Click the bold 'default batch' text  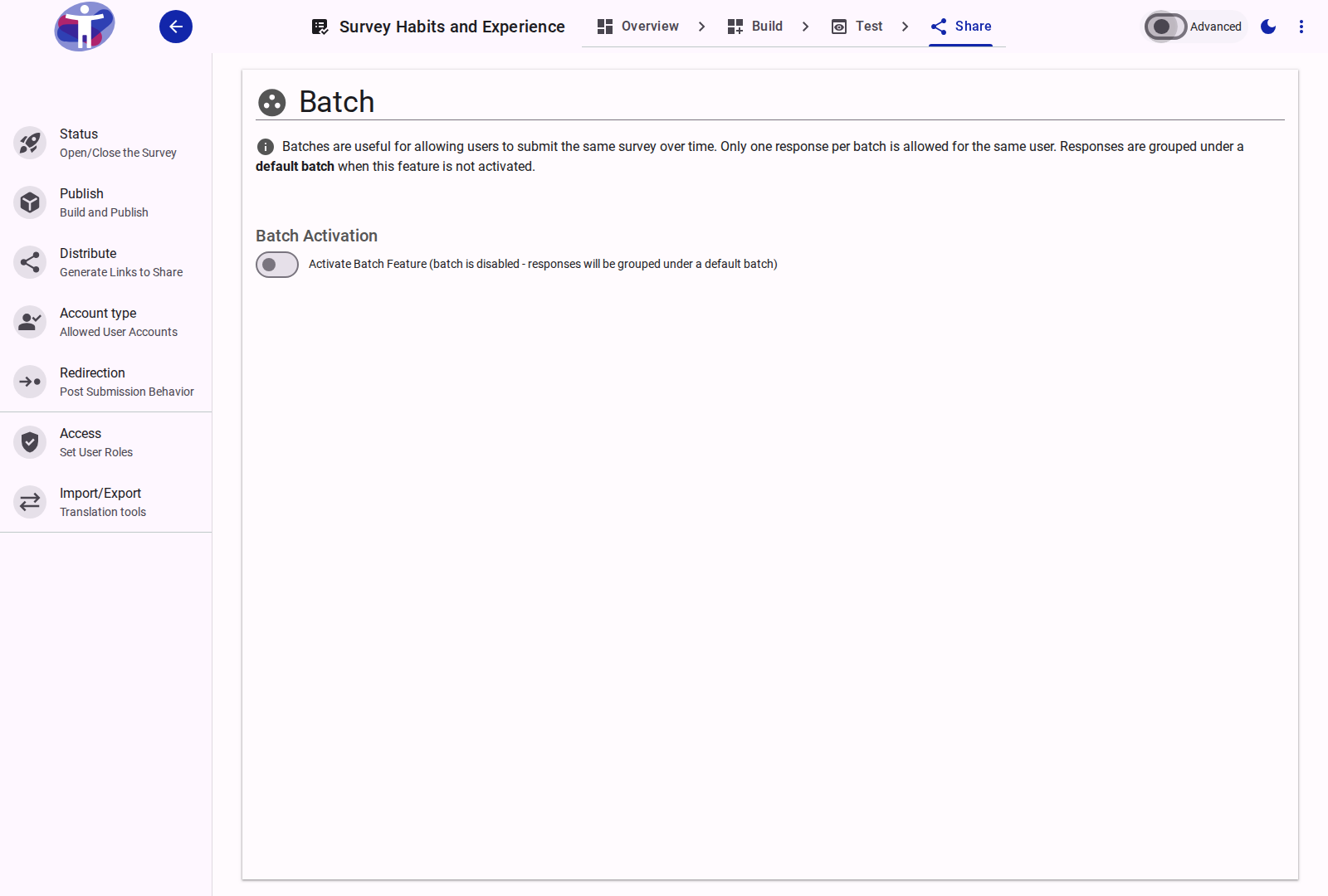295,167
